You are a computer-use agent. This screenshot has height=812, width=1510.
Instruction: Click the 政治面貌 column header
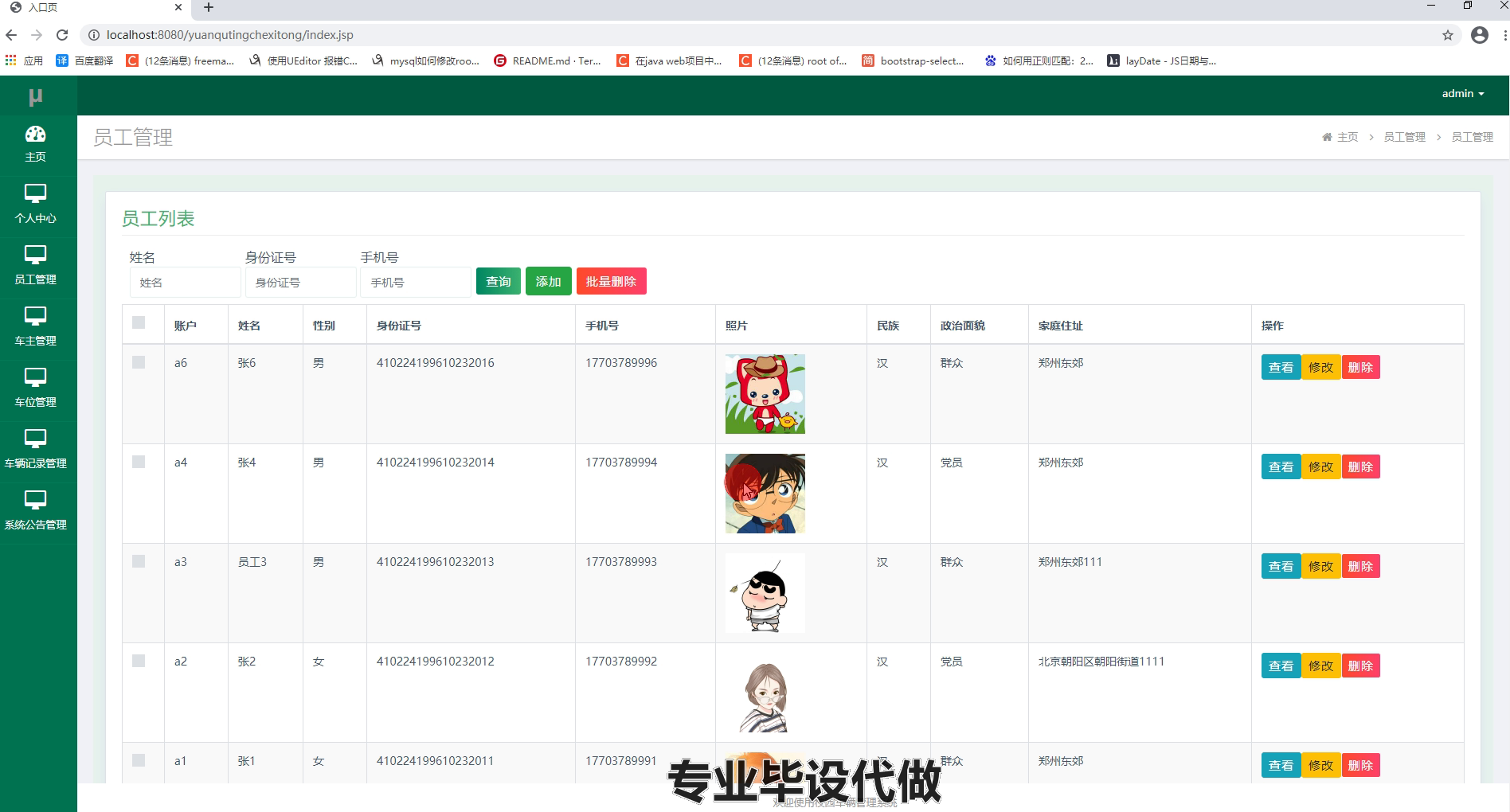963,326
